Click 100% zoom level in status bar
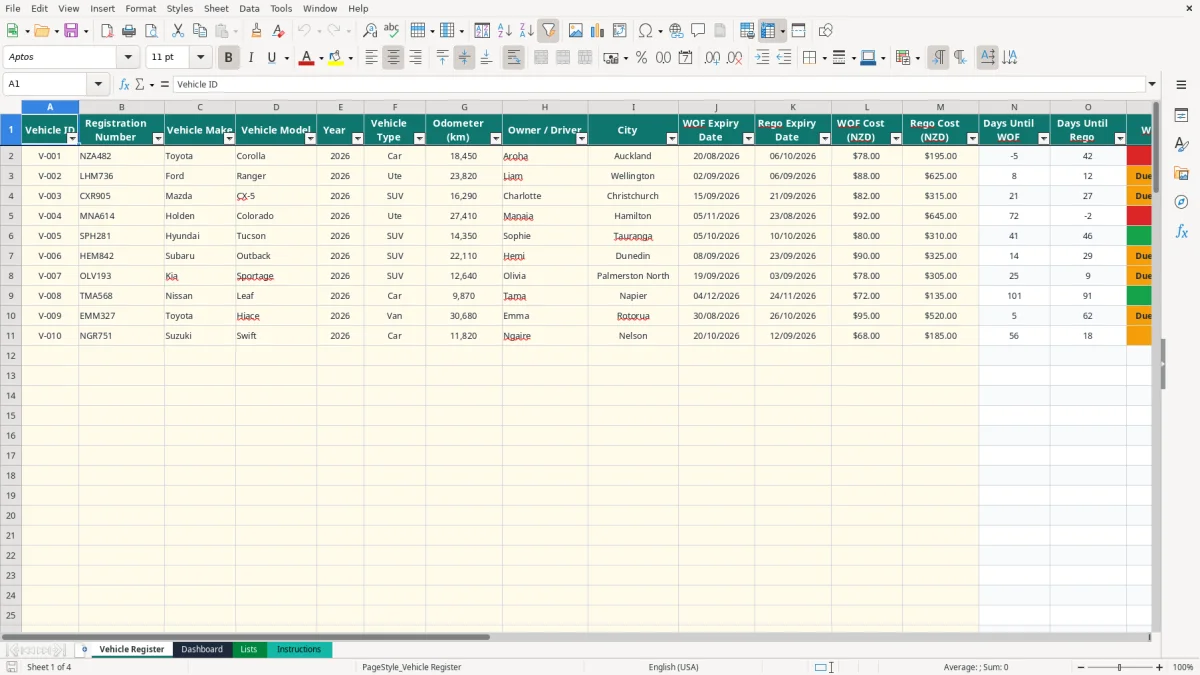This screenshot has height=675, width=1200. click(1183, 667)
